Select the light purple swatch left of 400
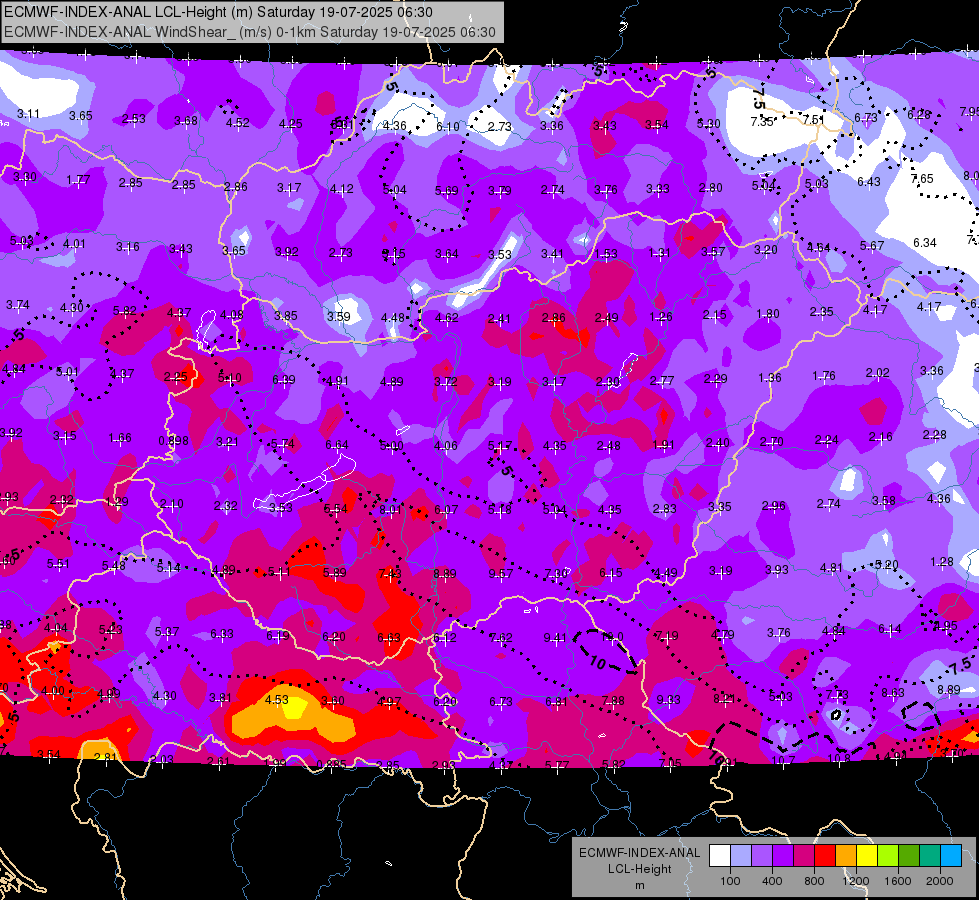 coord(762,856)
